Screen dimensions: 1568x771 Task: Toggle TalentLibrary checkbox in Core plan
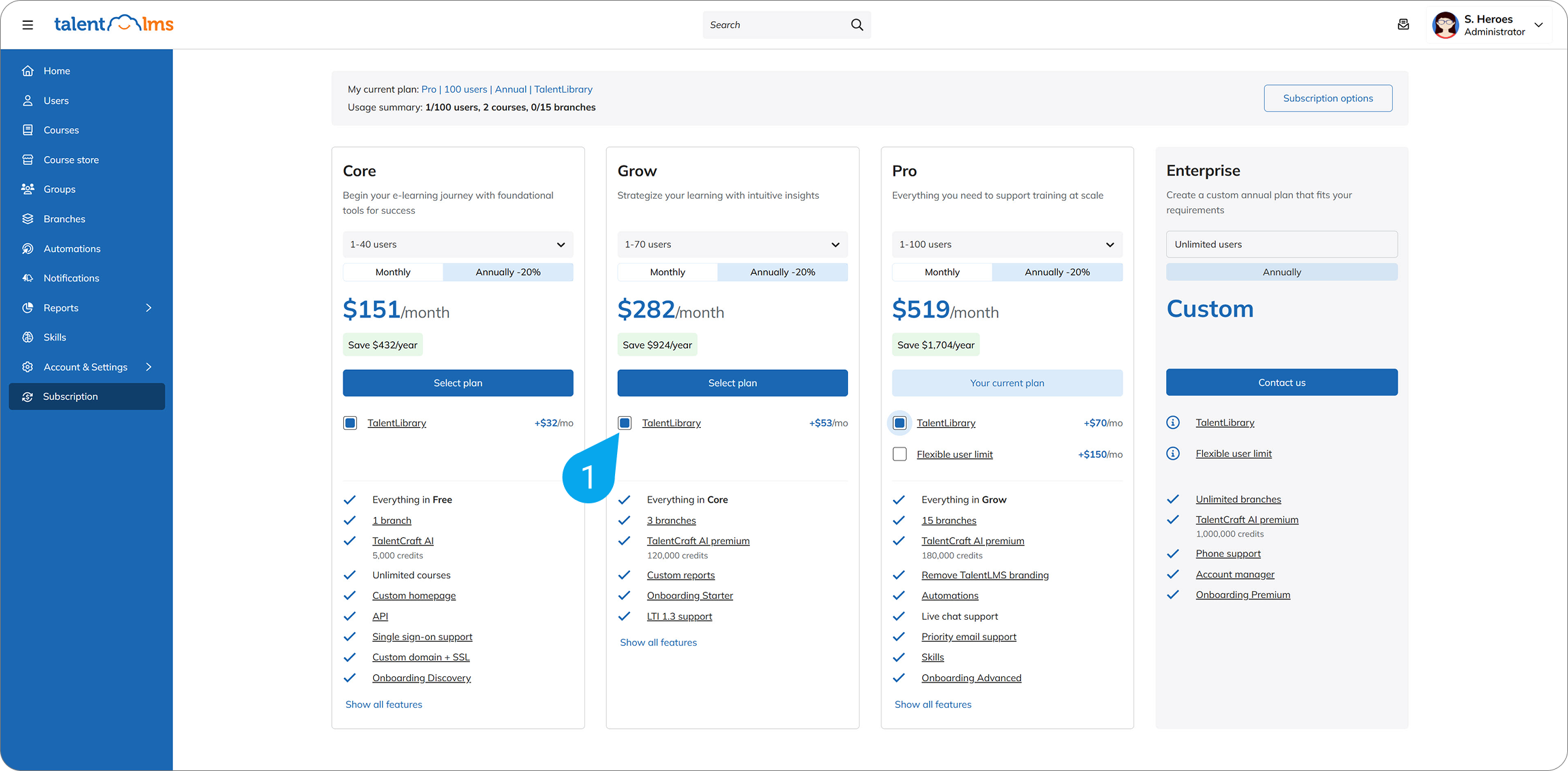(350, 423)
